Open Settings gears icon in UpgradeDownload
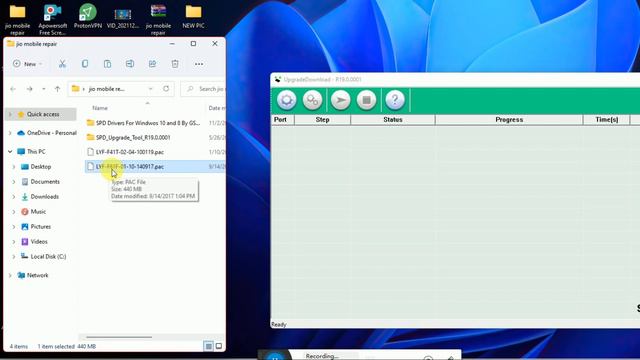 point(313,100)
